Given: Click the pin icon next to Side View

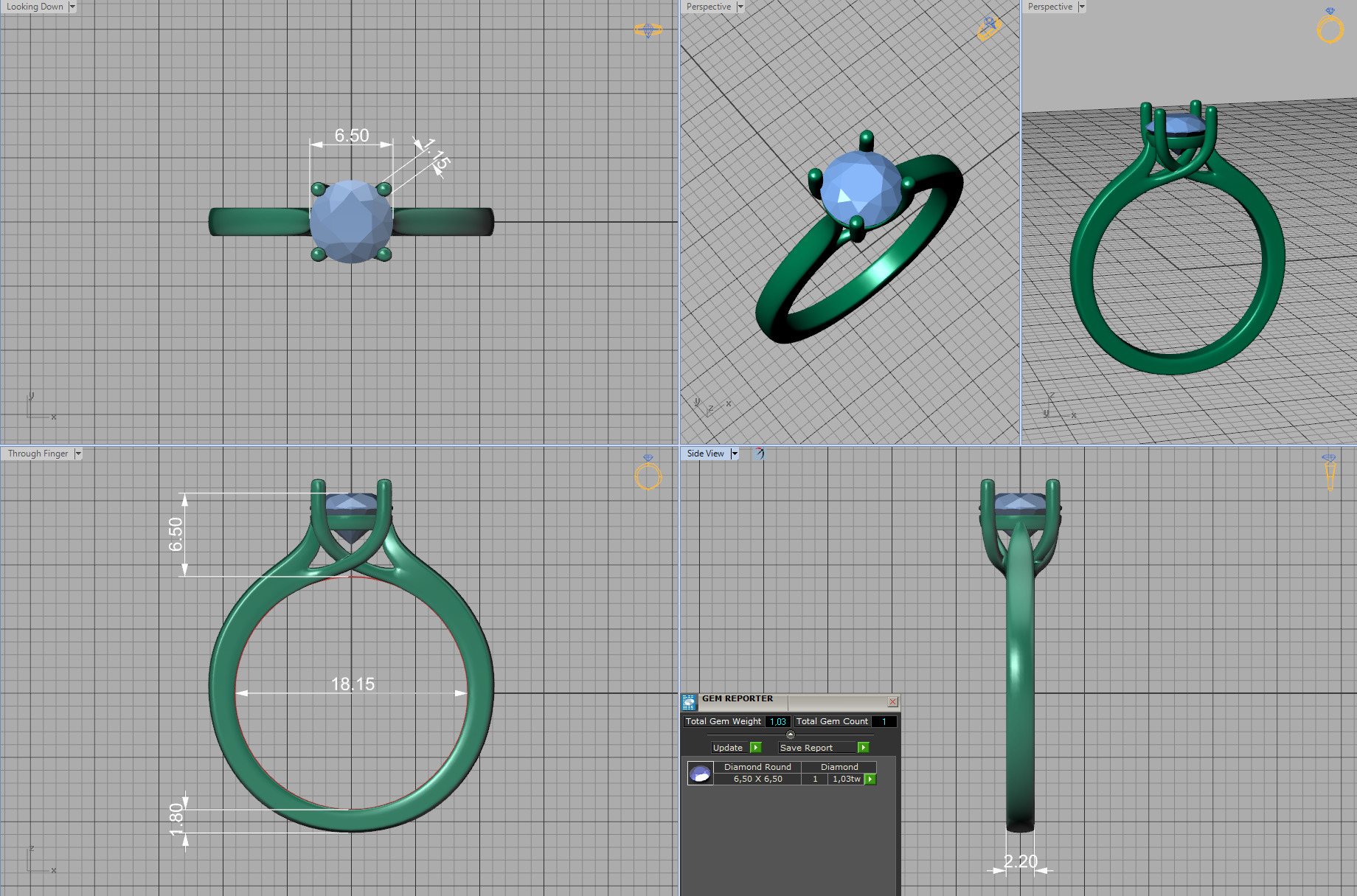Looking at the screenshot, I should pyautogui.click(x=759, y=454).
